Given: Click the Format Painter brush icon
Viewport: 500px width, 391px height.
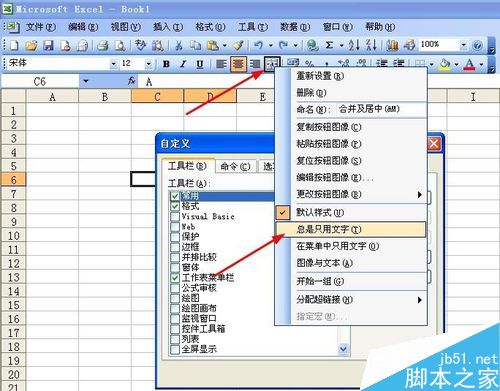Looking at the screenshot, I should pos(238,45).
